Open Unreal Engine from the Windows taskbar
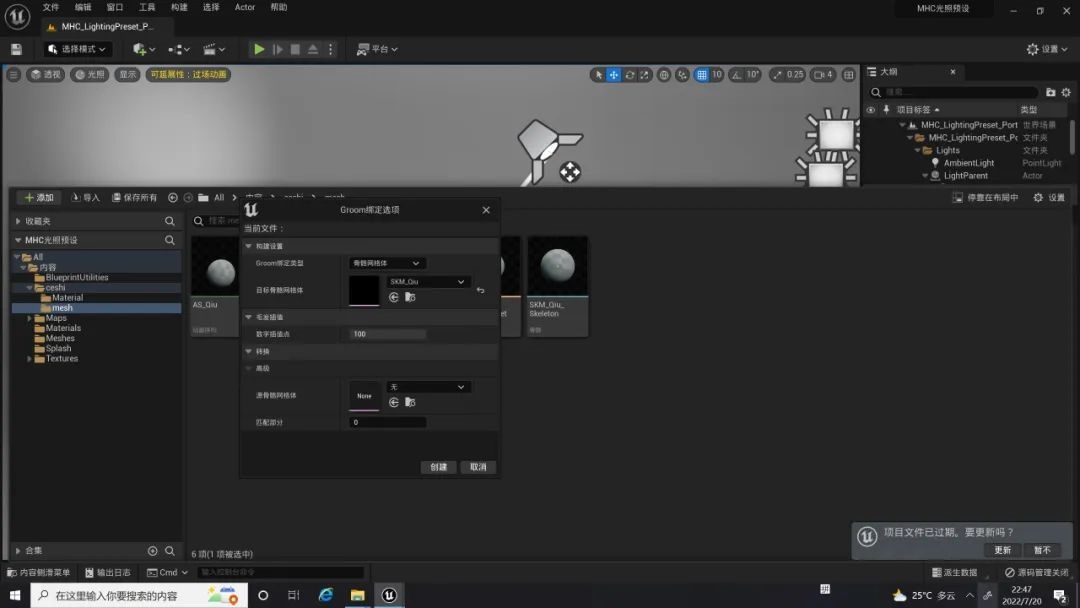The height and width of the screenshot is (608, 1080). [x=389, y=595]
